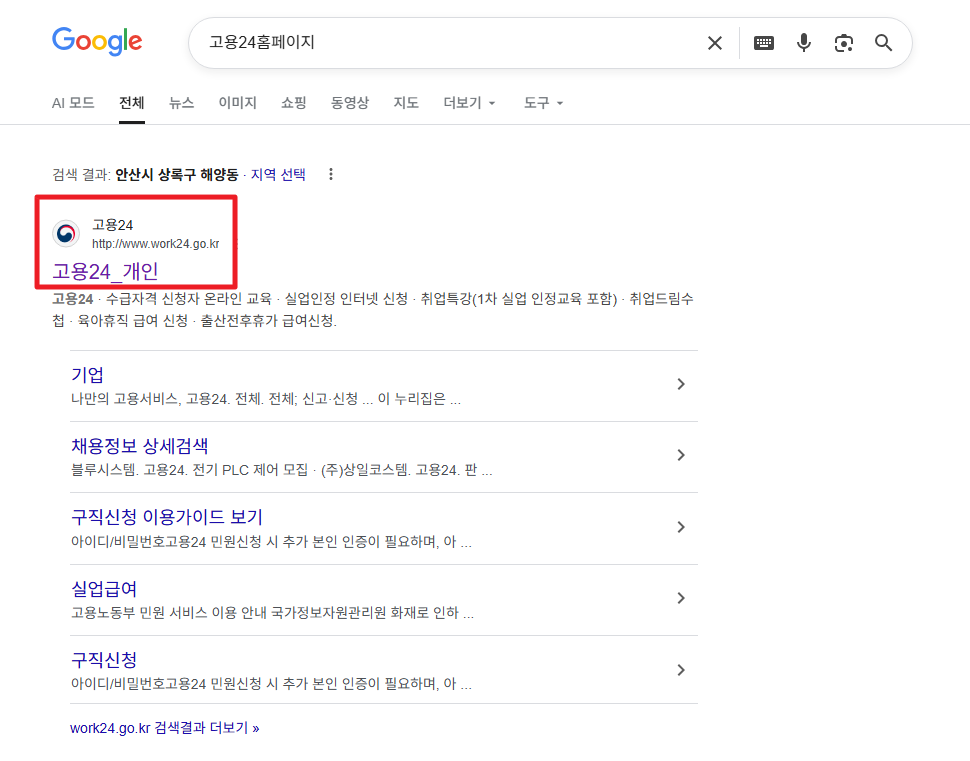Click inside the search input field
The width and height of the screenshot is (970, 761).
[440, 43]
